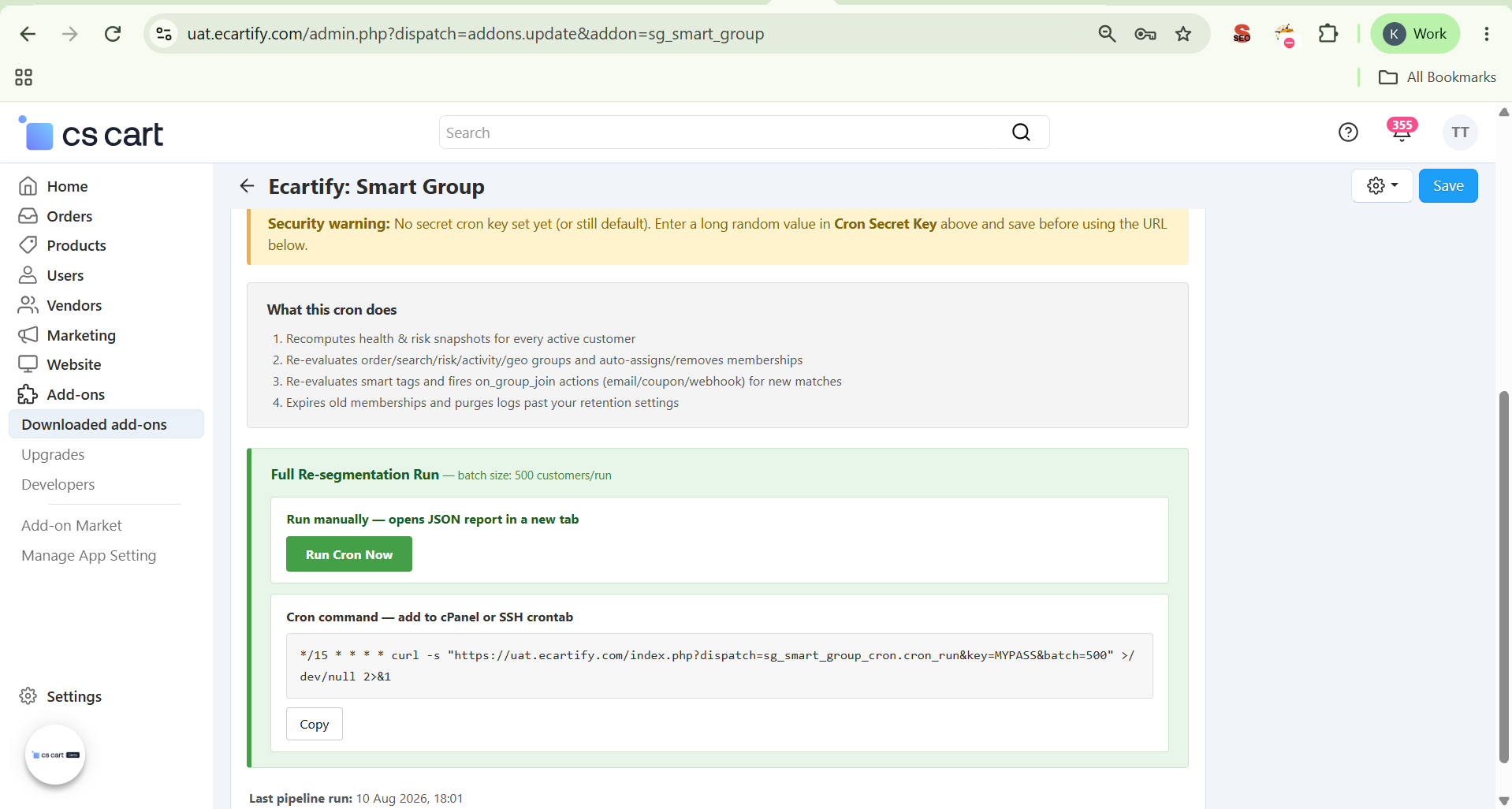Click the browser forward arrow
Viewport: 1512px width, 809px height.
pos(70,34)
